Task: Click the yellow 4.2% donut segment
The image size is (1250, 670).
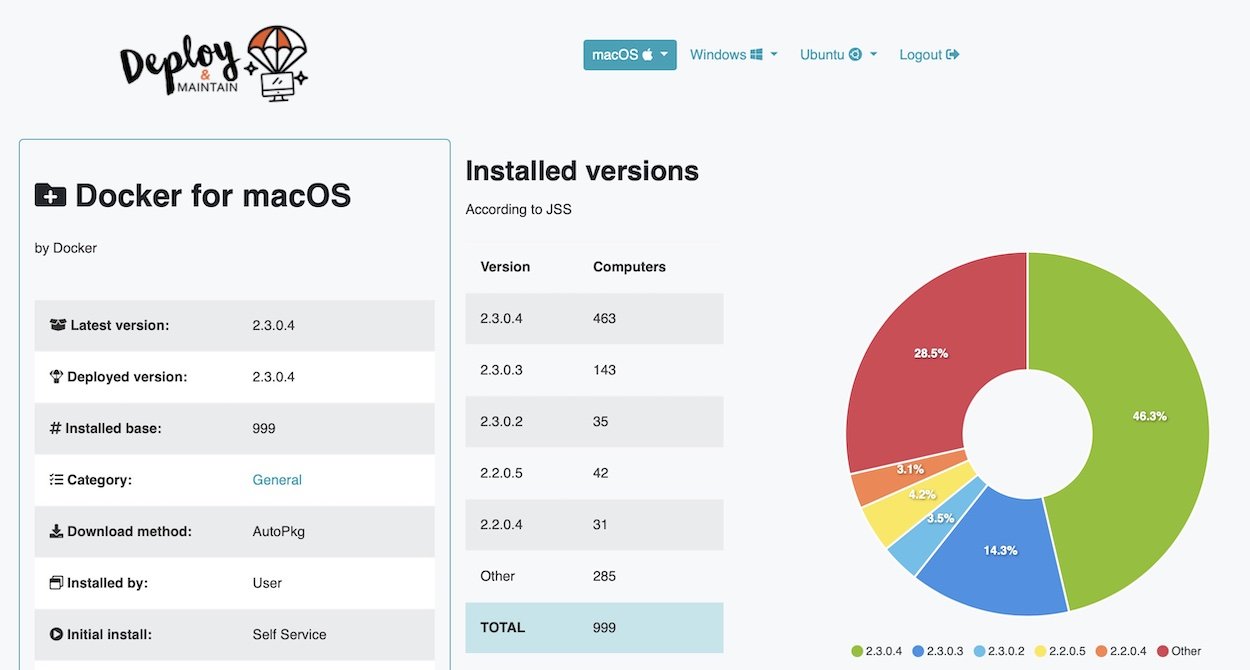Action: coord(921,495)
